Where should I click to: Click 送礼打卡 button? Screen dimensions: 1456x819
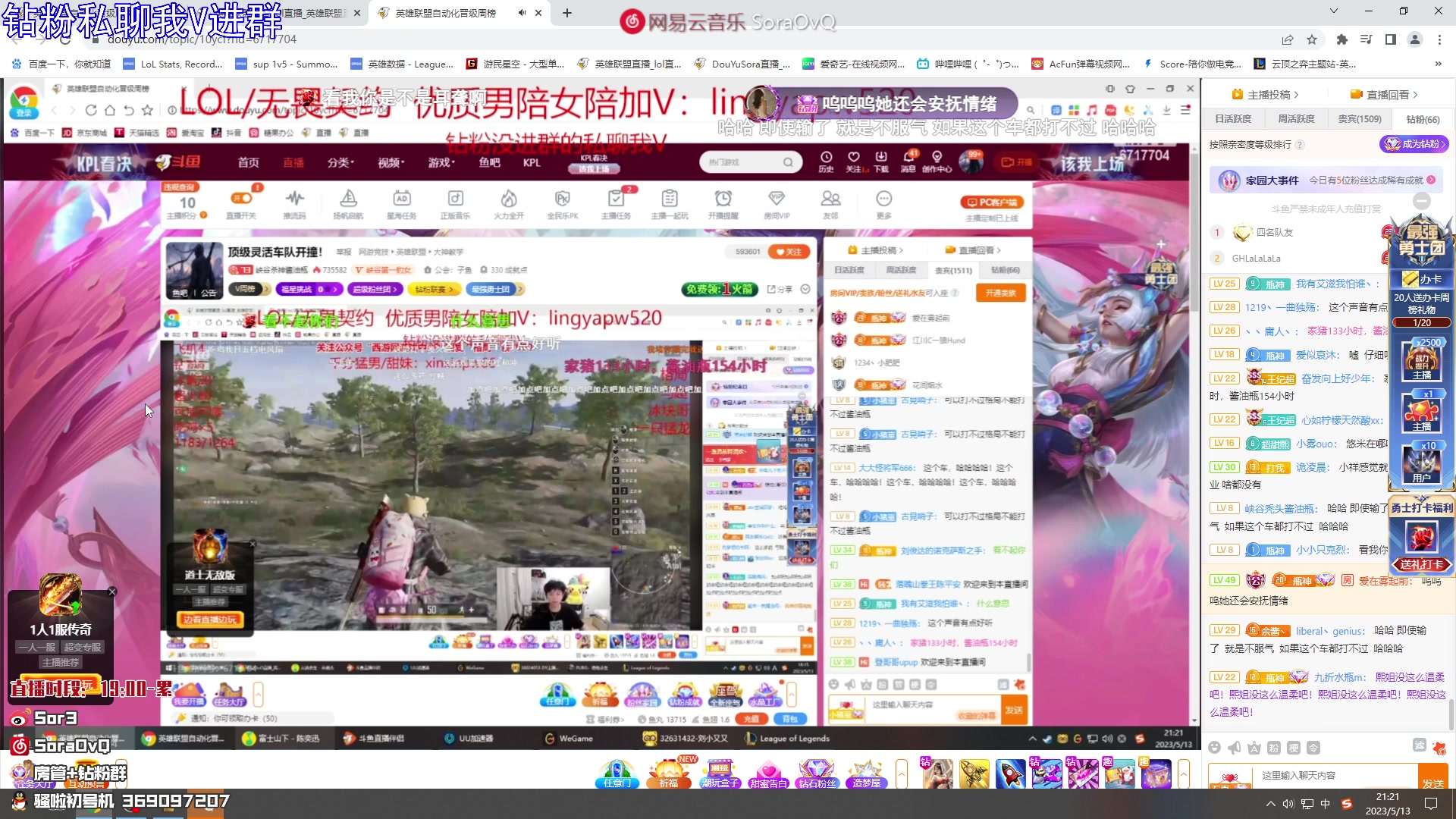click(1422, 564)
